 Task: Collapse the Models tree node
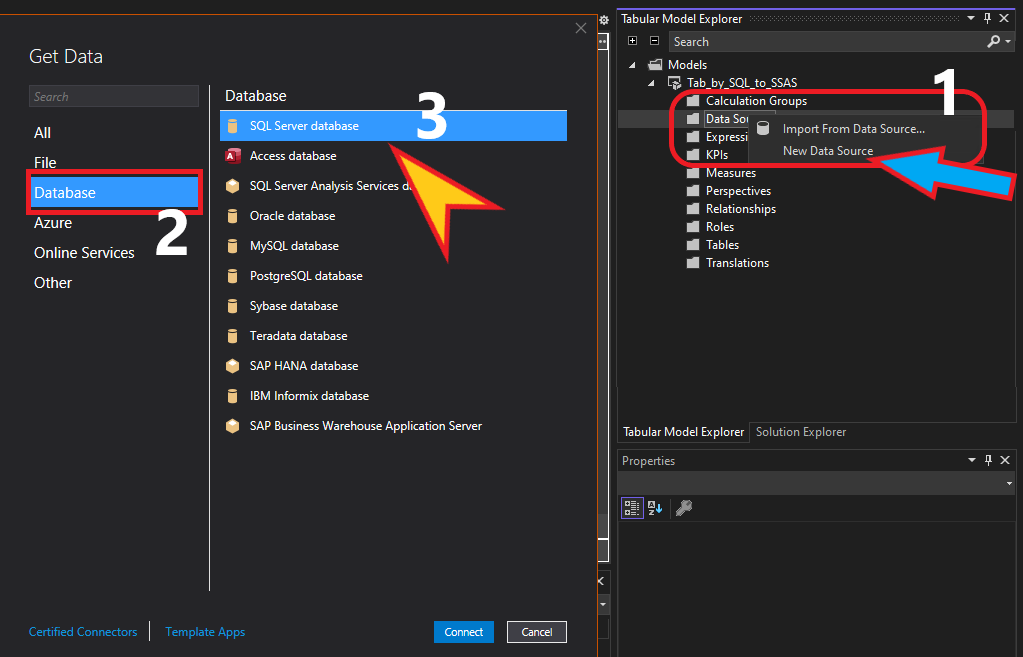pyautogui.click(x=632, y=65)
